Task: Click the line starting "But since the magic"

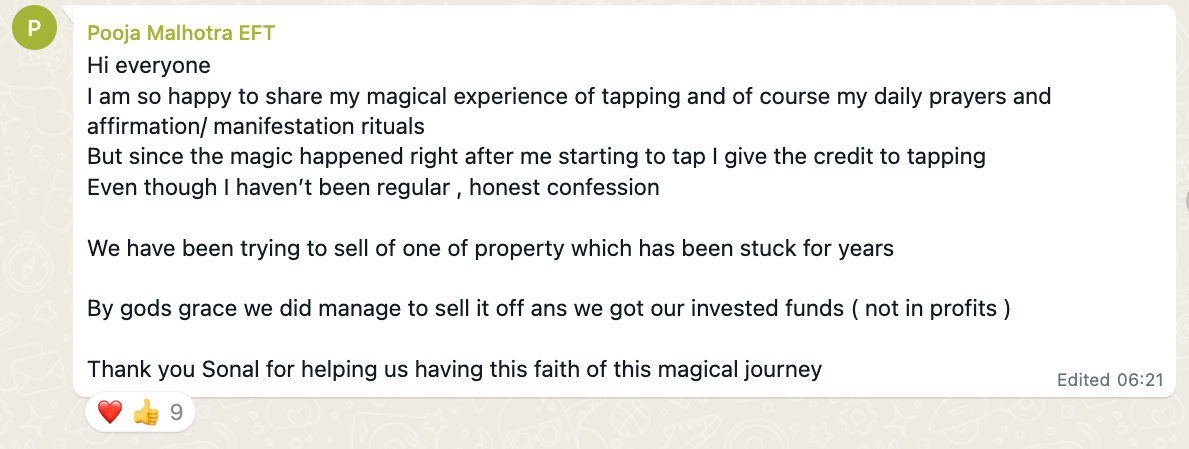Action: tap(536, 157)
